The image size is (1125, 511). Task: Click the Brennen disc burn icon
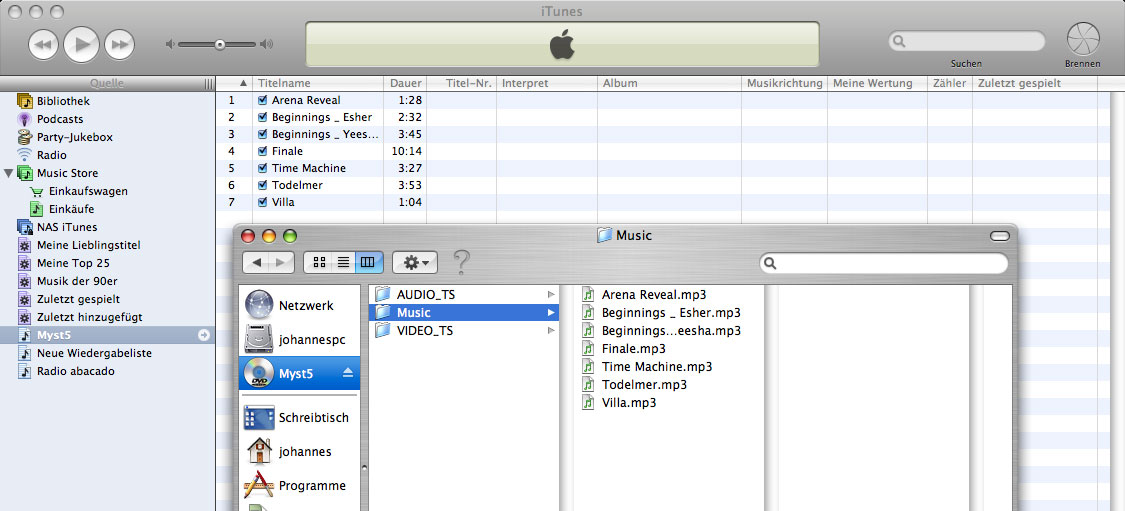[x=1082, y=40]
